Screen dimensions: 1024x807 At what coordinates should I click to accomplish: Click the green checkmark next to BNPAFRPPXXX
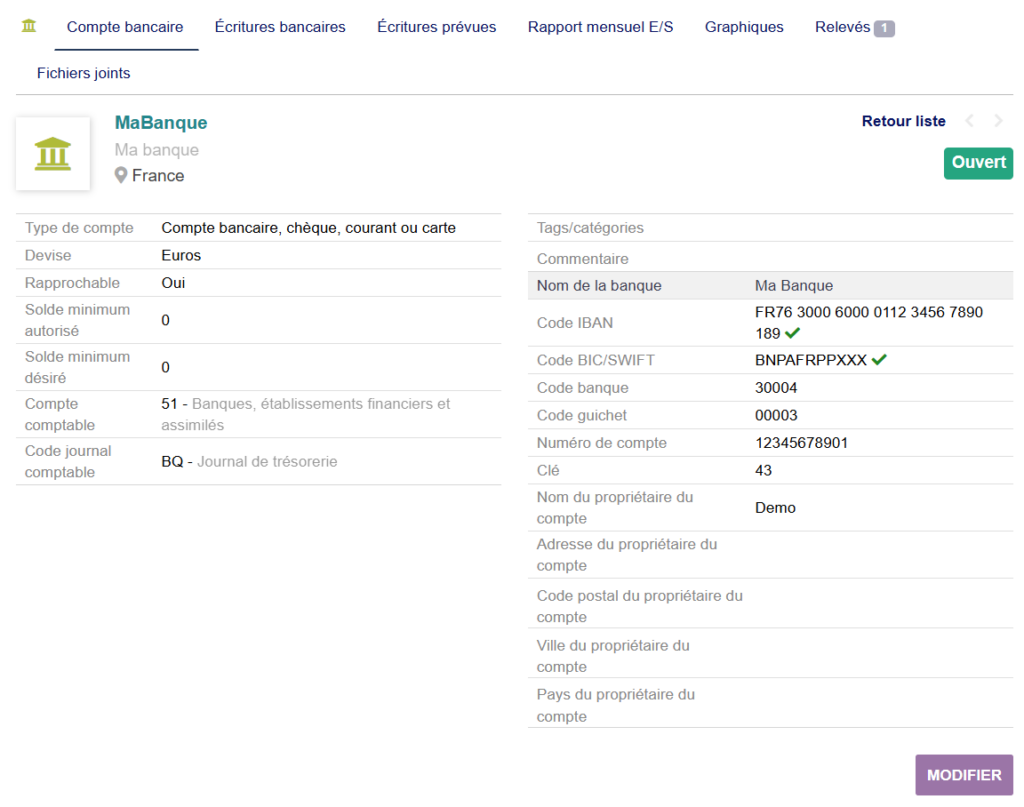[879, 360]
